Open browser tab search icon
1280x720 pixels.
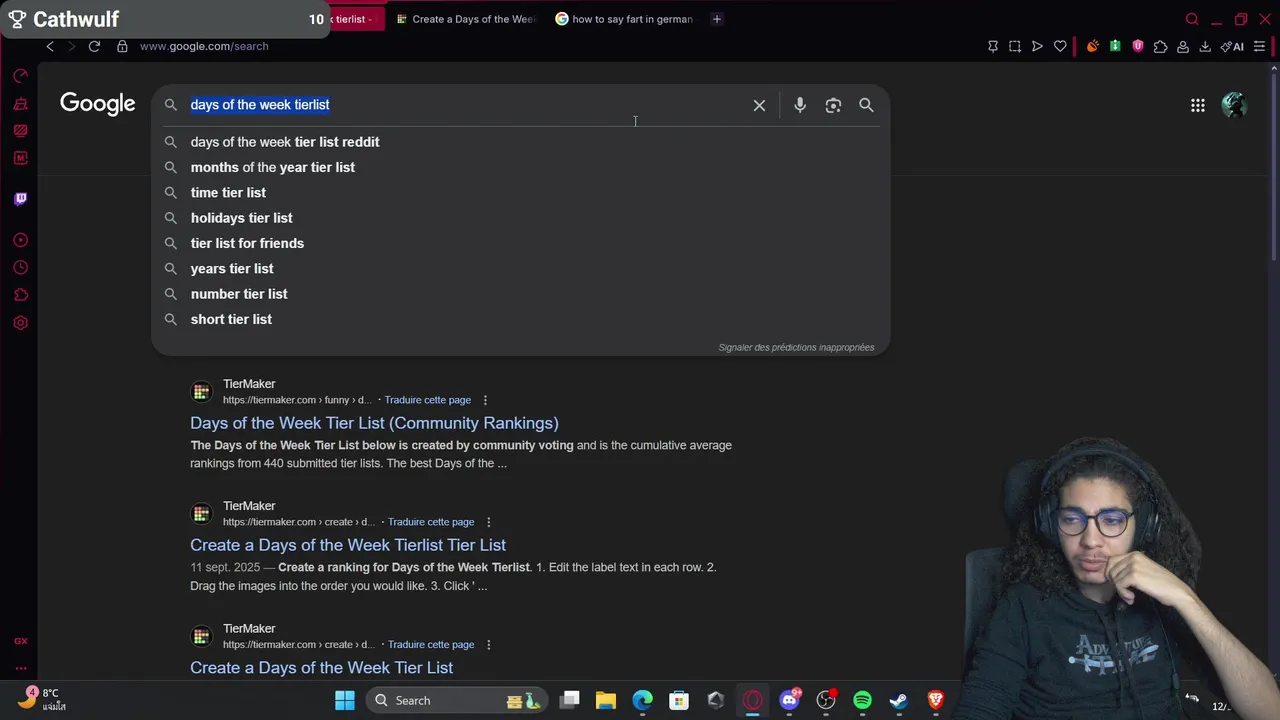click(1192, 19)
